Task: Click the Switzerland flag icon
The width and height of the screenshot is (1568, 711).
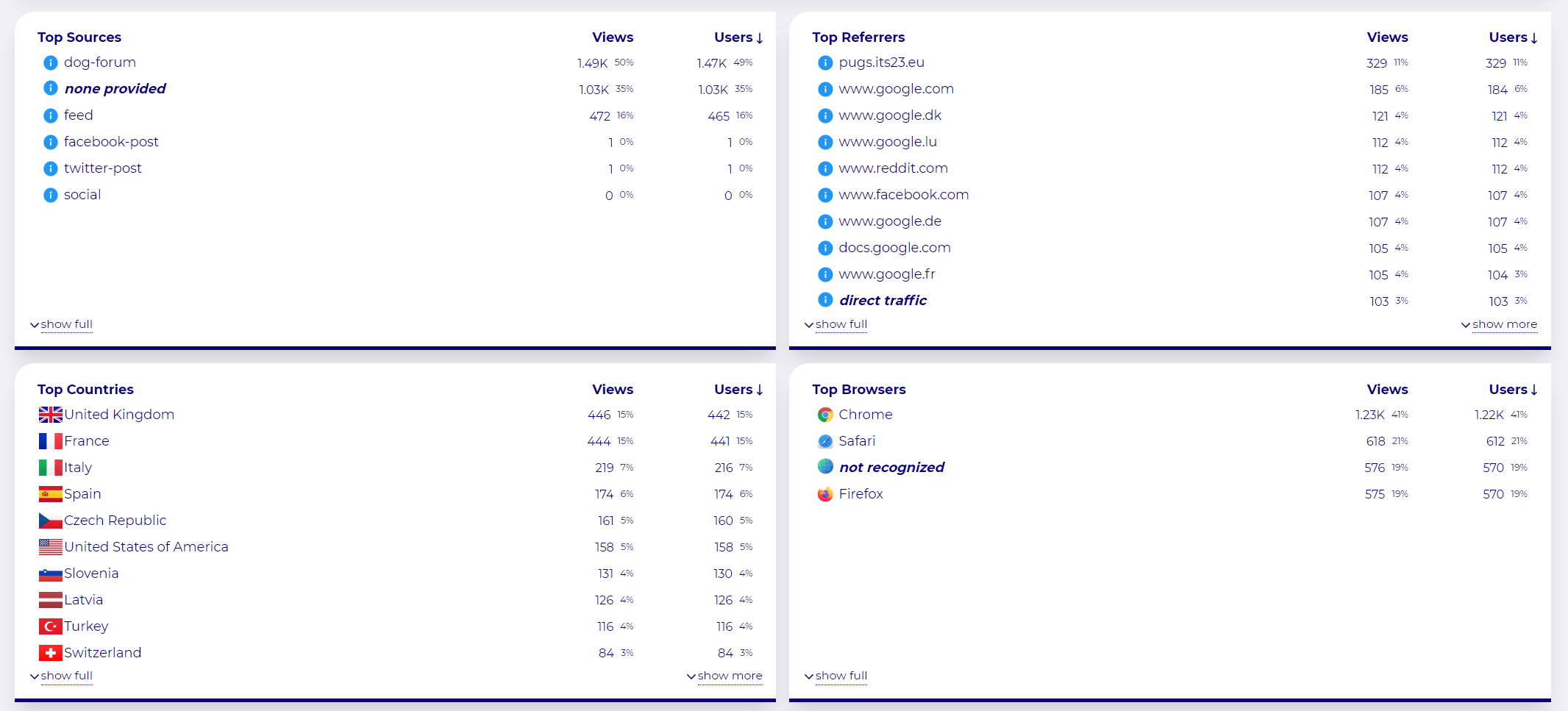Action: [x=51, y=653]
